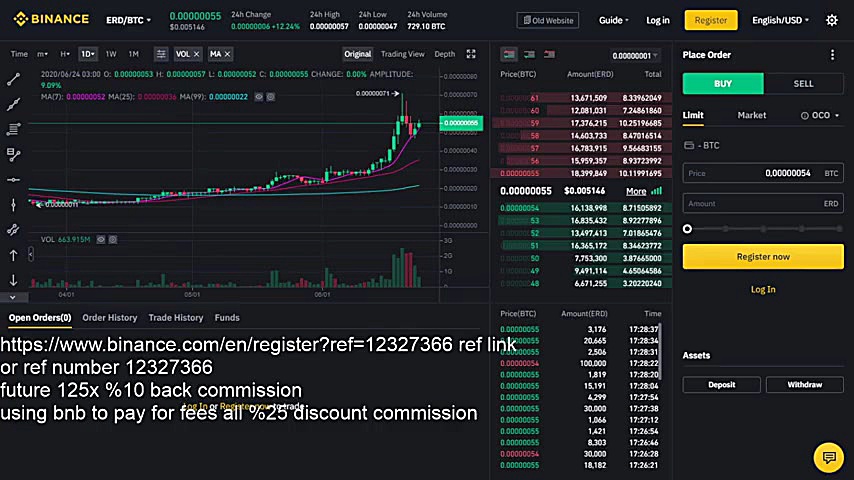Switch to Funds tab
The width and height of the screenshot is (854, 480).
click(x=227, y=318)
